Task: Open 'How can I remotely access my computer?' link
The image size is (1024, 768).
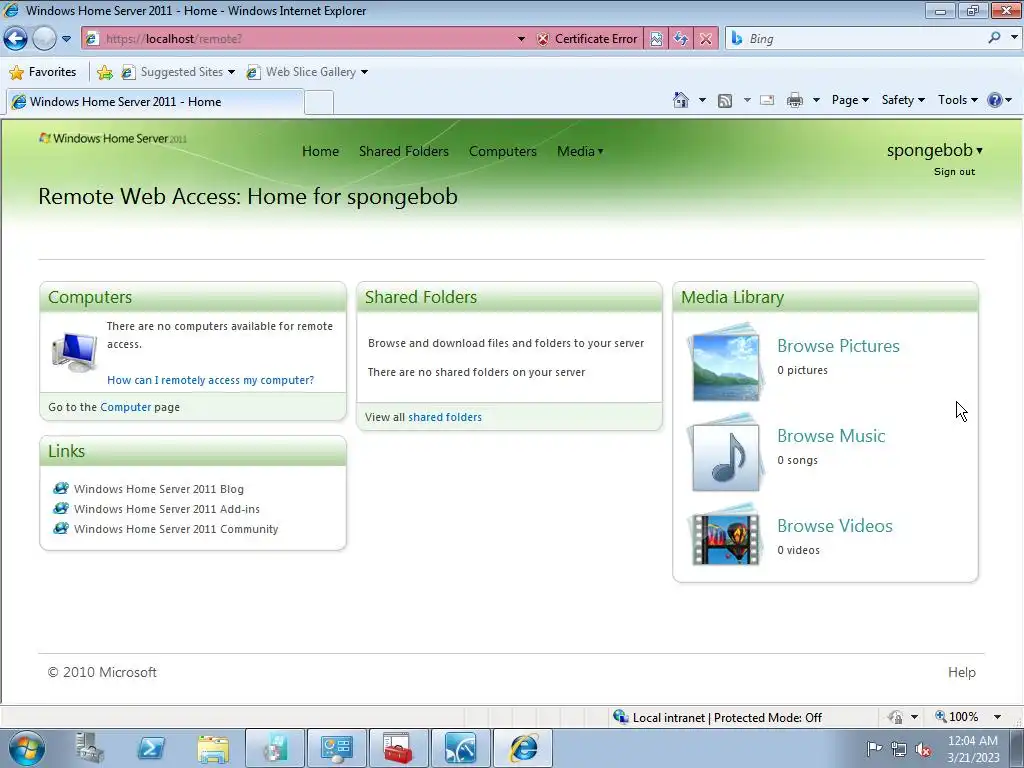Action: pos(210,380)
